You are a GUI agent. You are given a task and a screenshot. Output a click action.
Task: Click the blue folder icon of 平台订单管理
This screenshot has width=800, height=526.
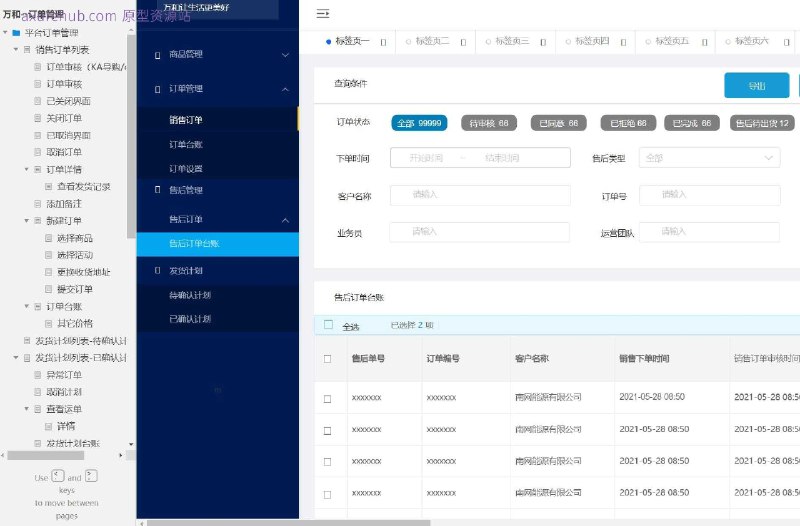[x=16, y=33]
